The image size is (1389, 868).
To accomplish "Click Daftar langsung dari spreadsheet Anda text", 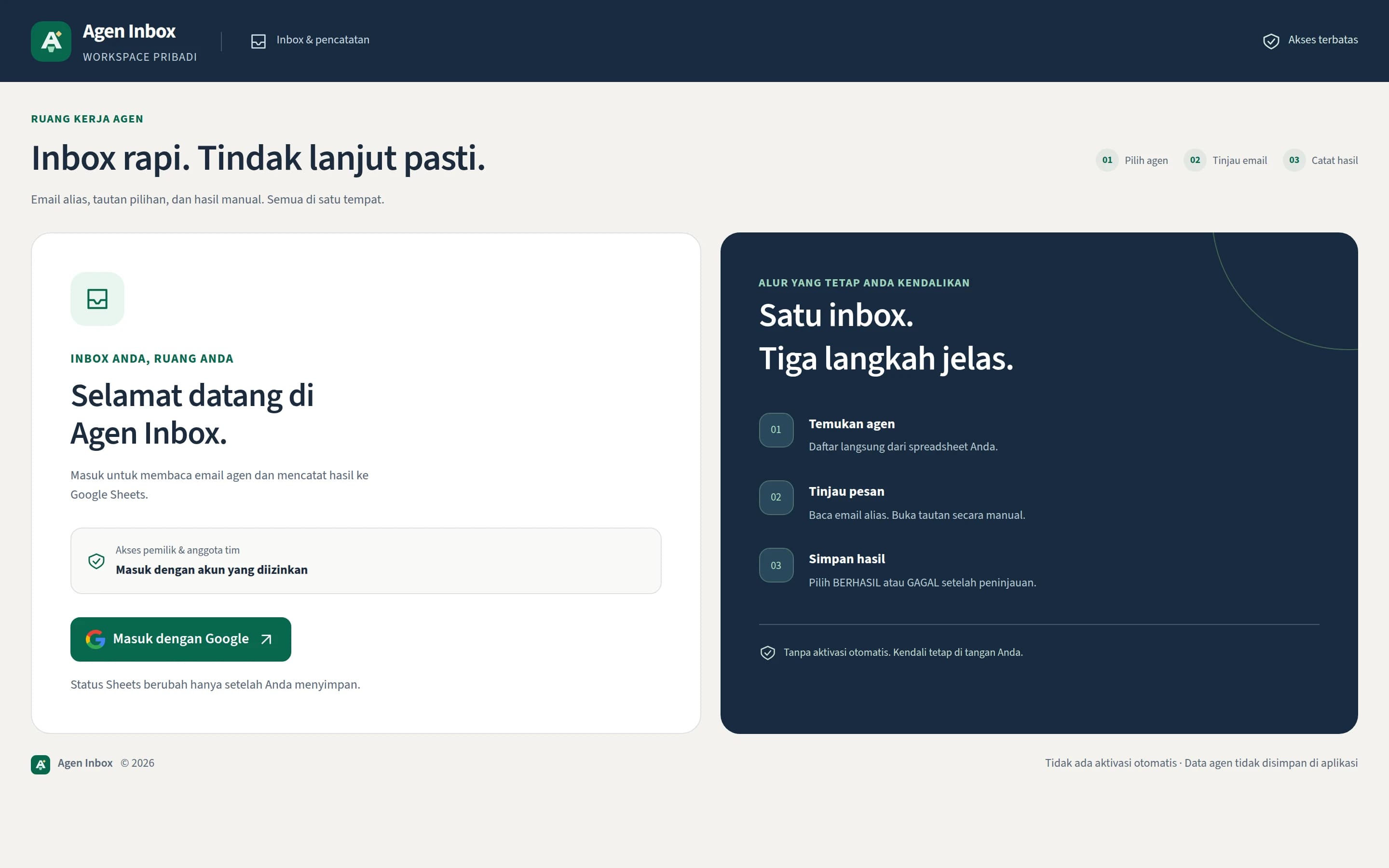I will [x=903, y=447].
